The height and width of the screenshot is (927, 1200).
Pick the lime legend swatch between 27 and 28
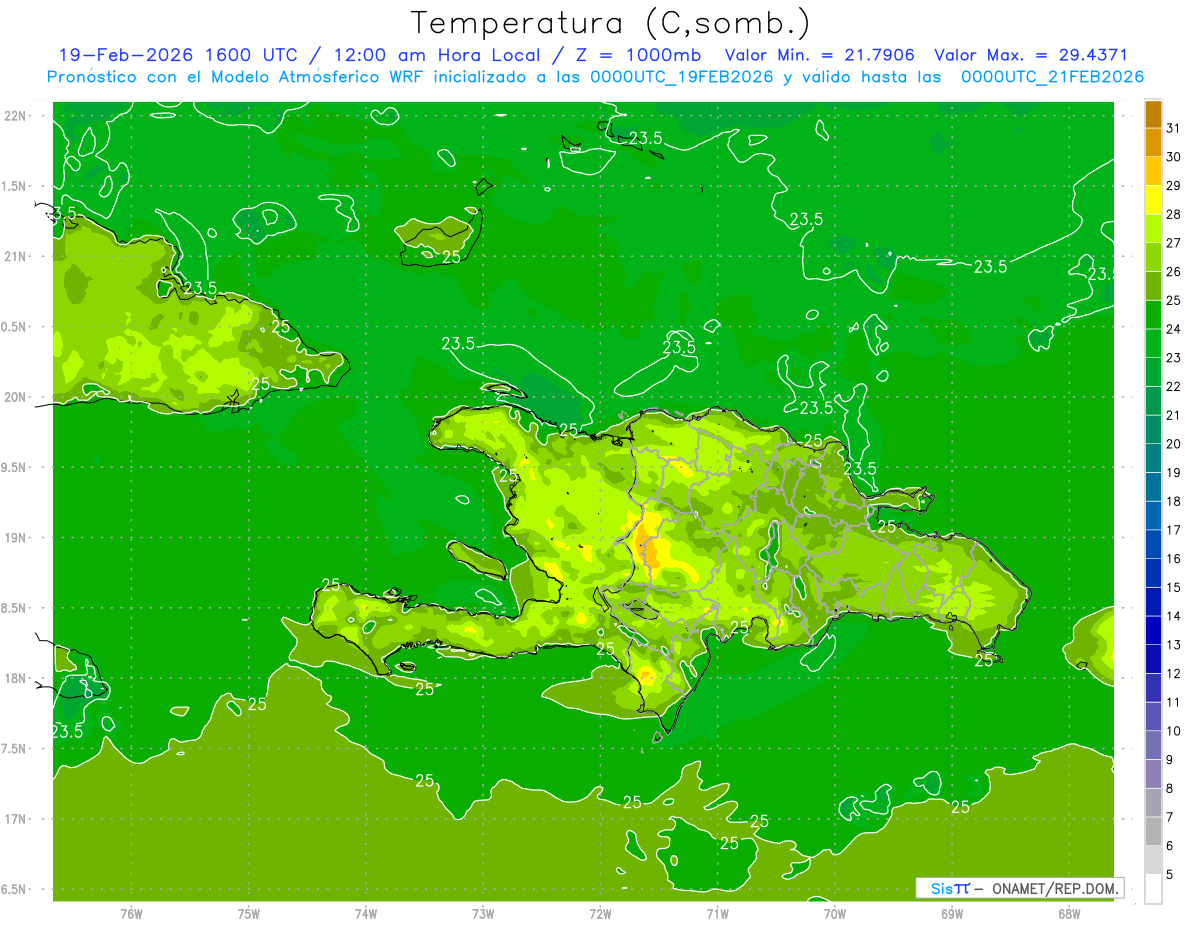pos(1153,228)
